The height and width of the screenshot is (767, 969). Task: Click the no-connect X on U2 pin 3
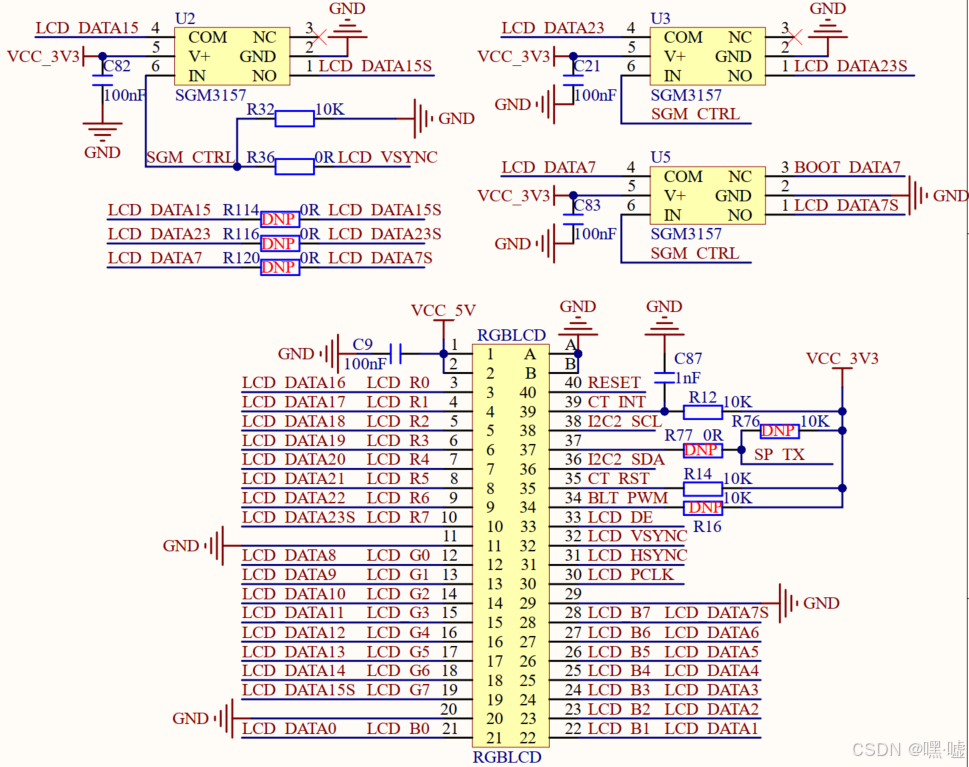point(319,37)
